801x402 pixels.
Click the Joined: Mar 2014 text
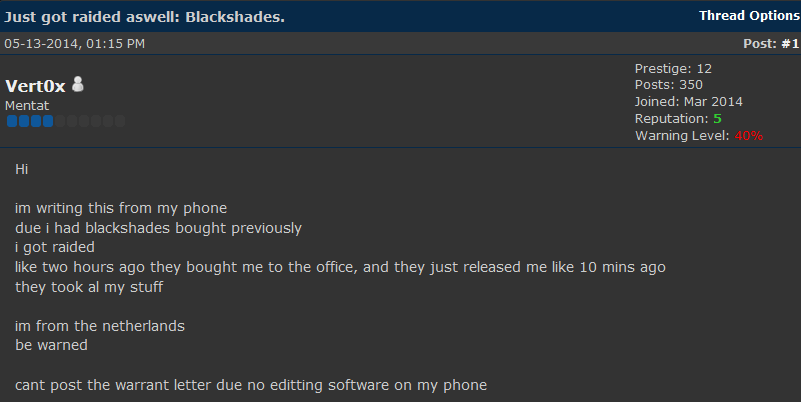coord(688,101)
